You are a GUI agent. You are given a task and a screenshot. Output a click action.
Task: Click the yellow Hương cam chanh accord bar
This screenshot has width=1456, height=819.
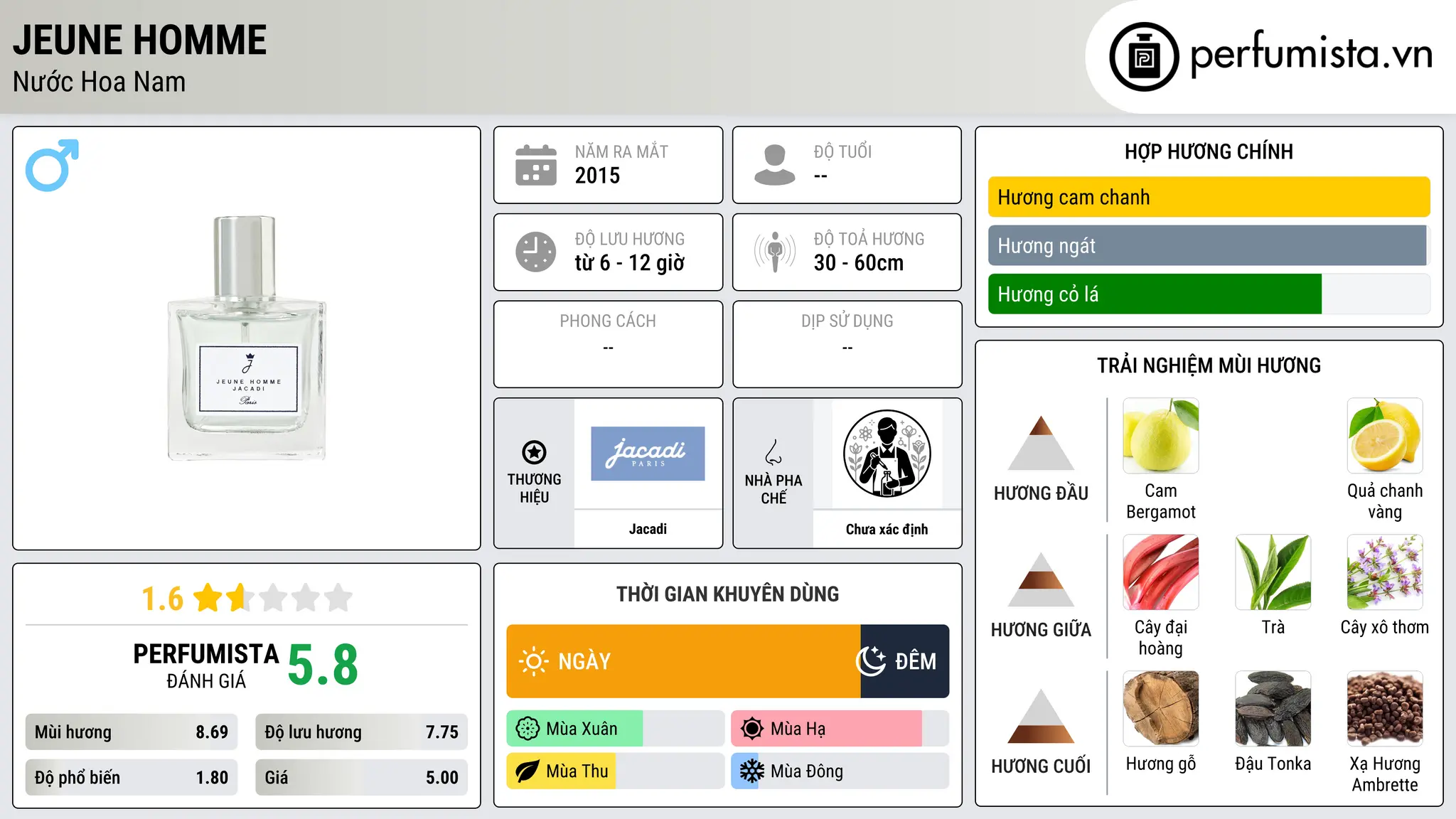coord(1209,197)
